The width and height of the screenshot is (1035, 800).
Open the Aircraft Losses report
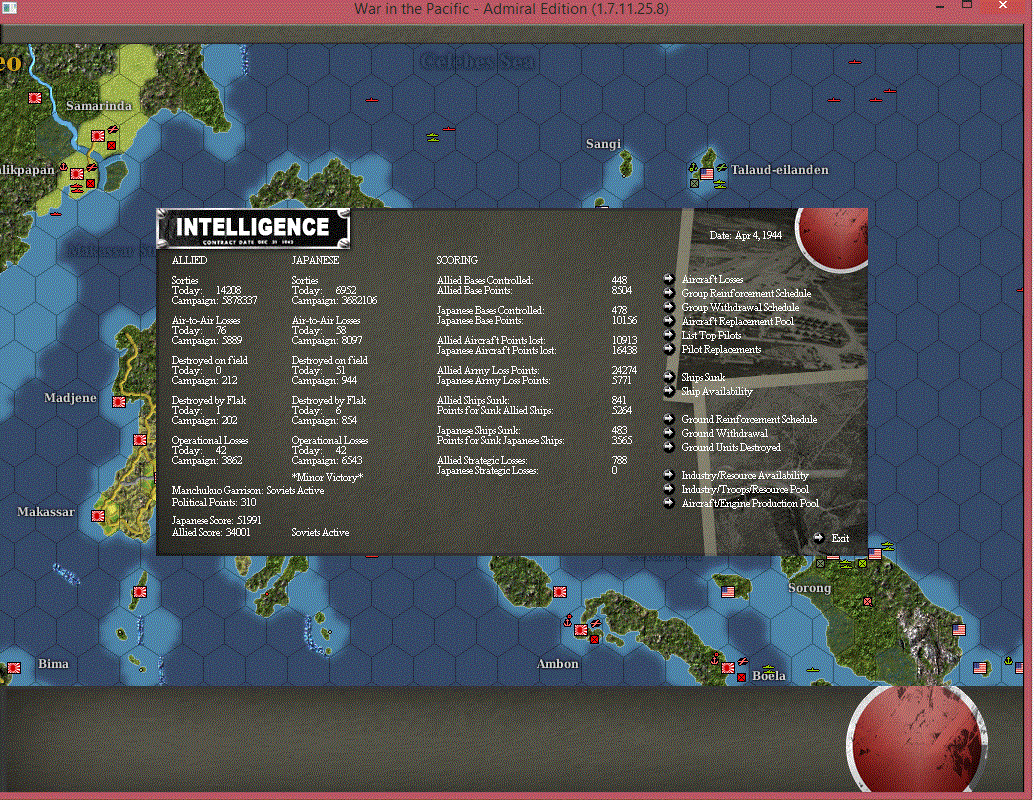[712, 279]
